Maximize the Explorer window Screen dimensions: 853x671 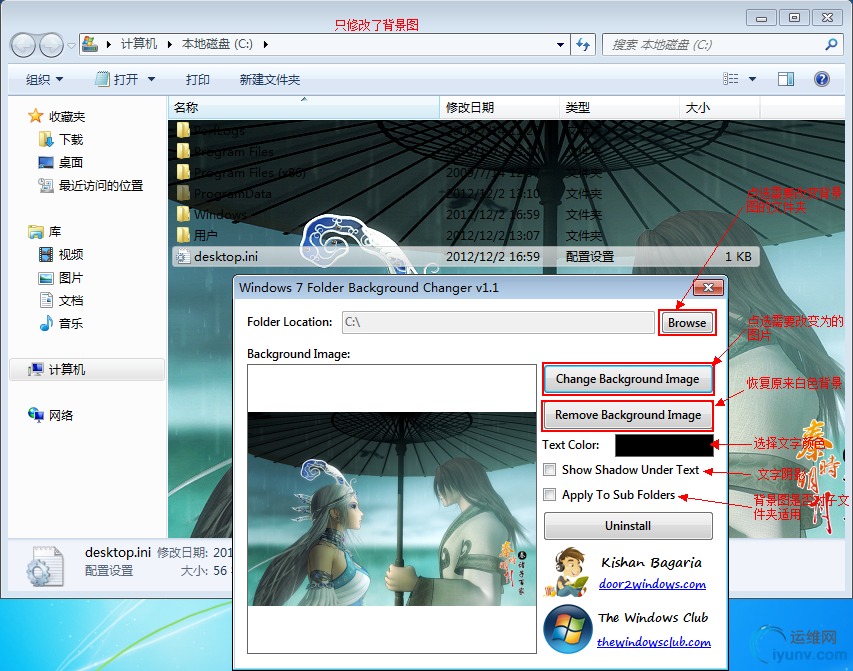click(x=794, y=18)
